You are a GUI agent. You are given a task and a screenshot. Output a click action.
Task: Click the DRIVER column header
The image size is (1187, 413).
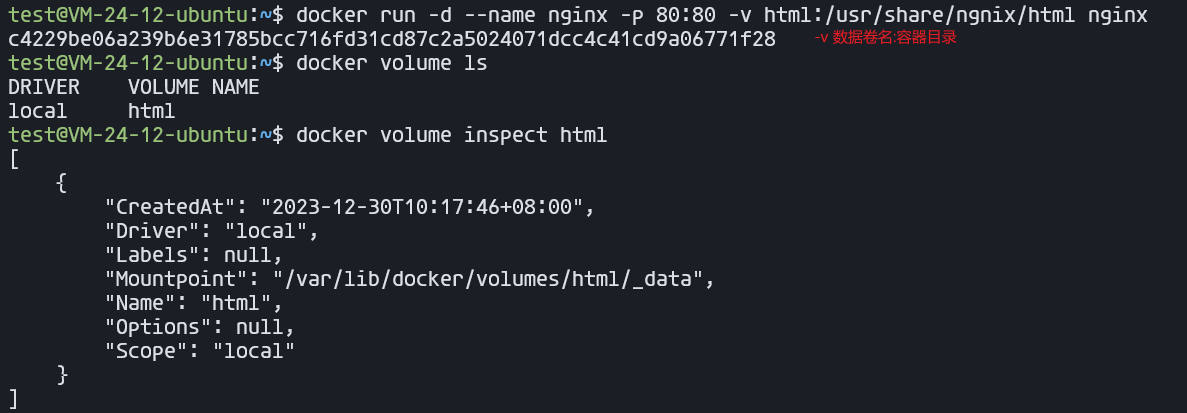44,87
